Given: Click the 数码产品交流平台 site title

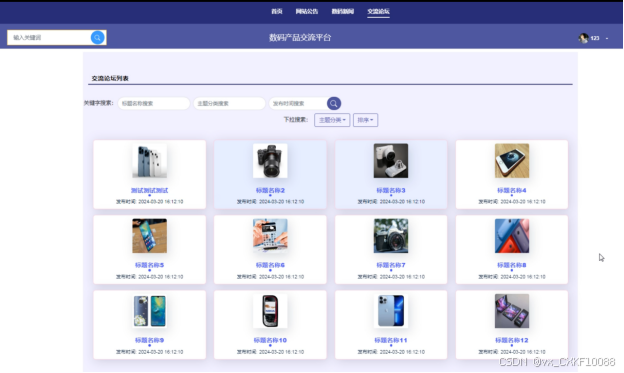Looking at the screenshot, I should [300, 37].
